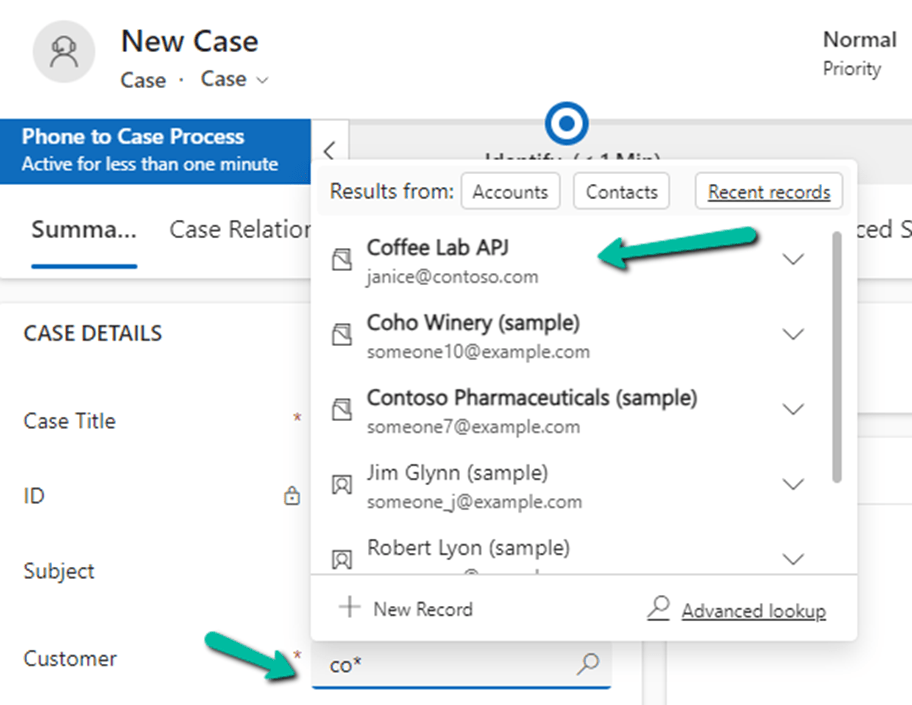This screenshot has width=912, height=705.
Task: Click the Advanced lookup search icon
Action: point(659,609)
